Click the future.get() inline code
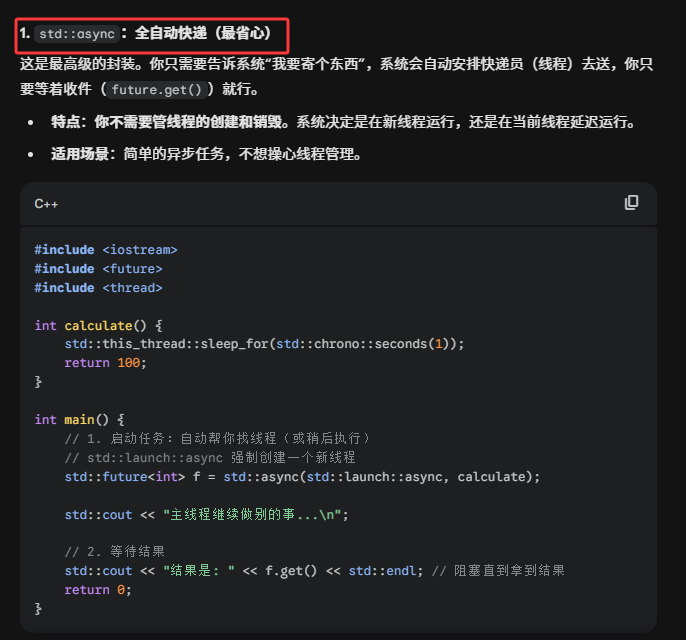This screenshot has height=640, width=686. (157, 90)
